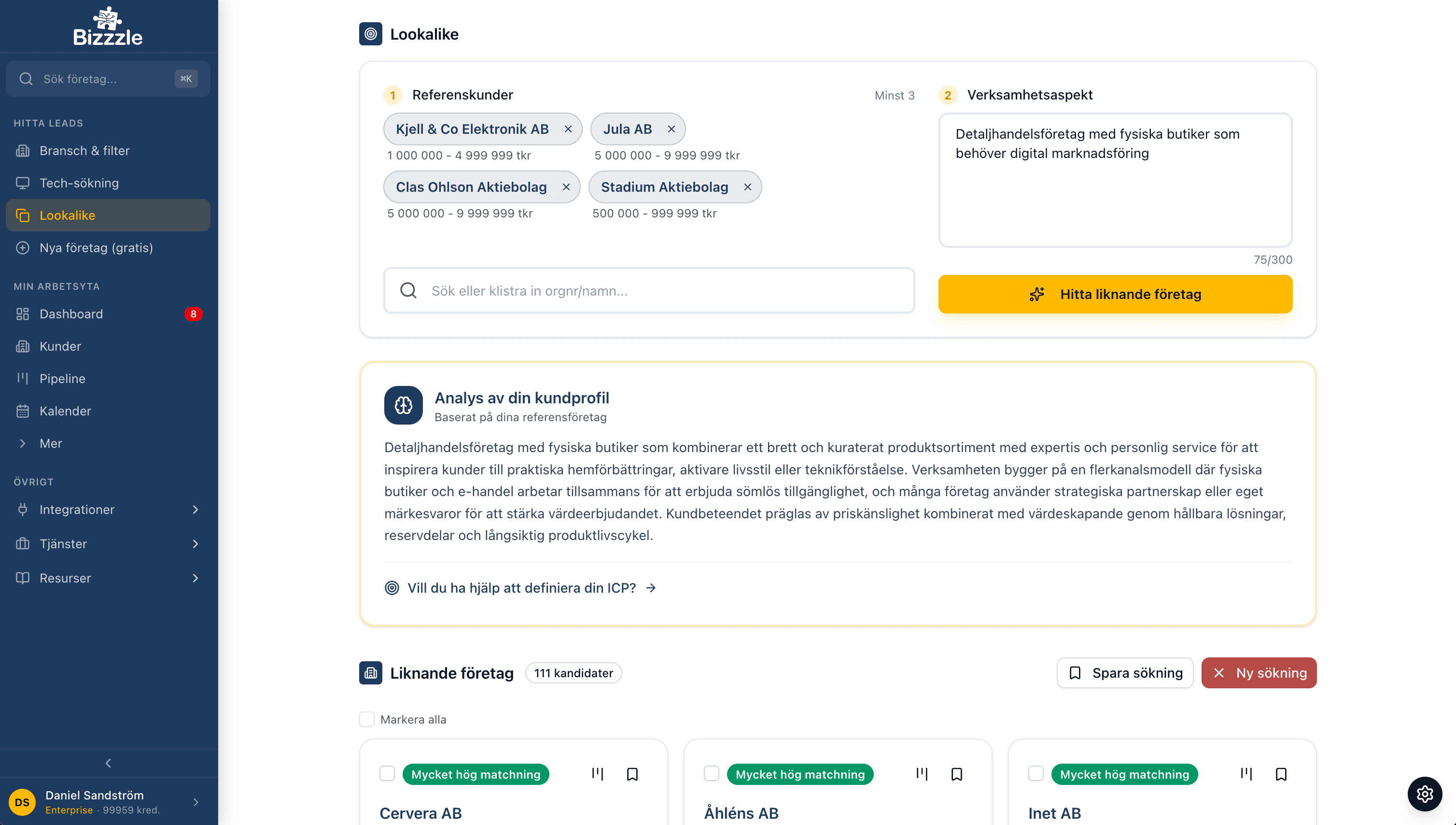Remove Kjell & Co Elektronik AB chip
This screenshot has height=825, width=1456.
(568, 129)
